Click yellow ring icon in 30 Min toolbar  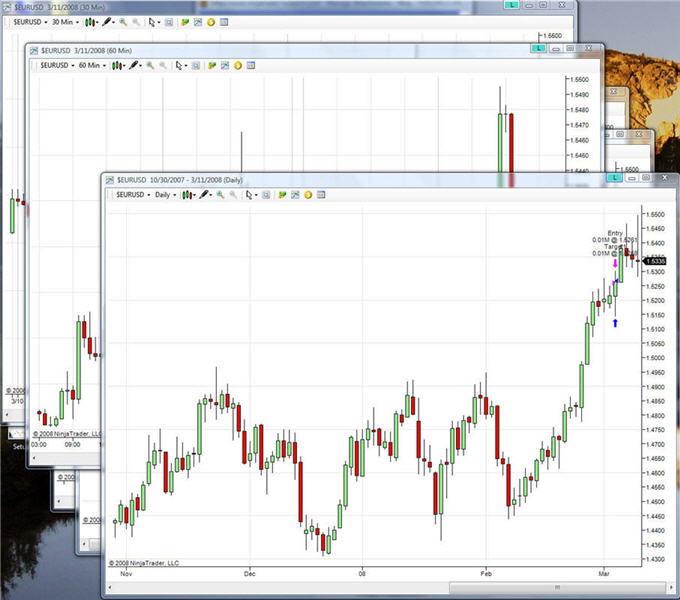211,22
